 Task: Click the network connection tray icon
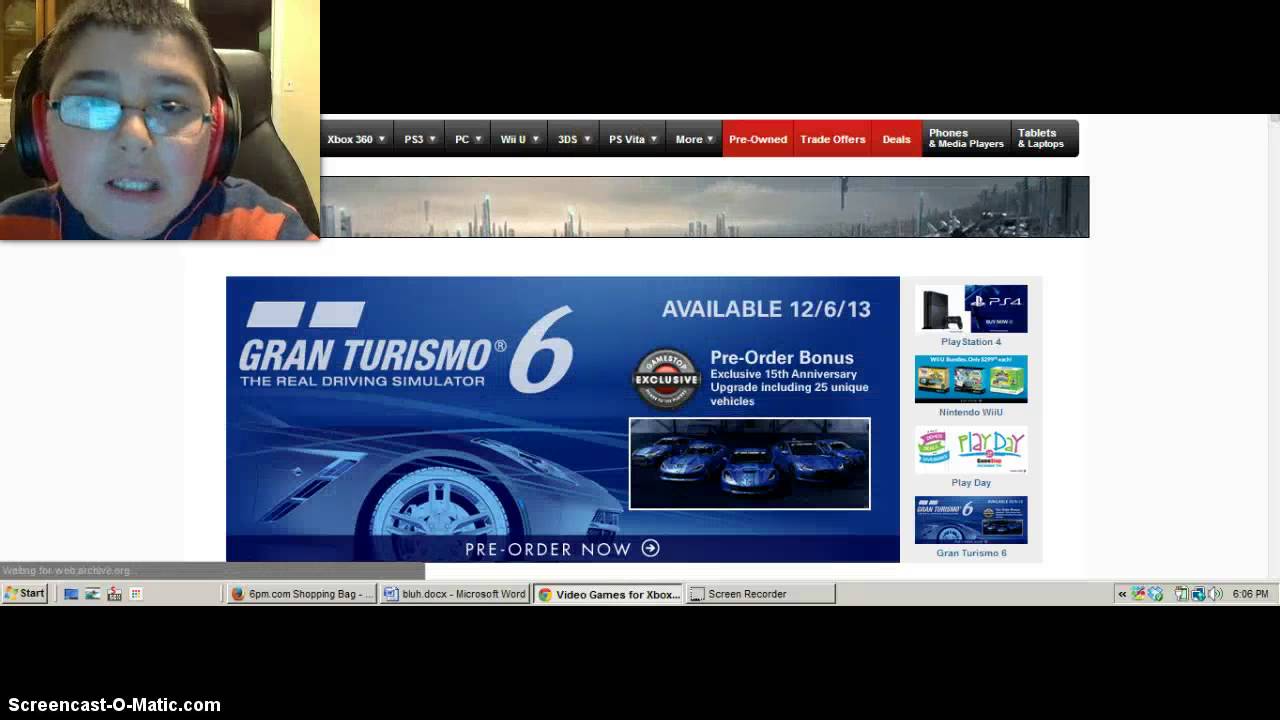coord(1197,594)
